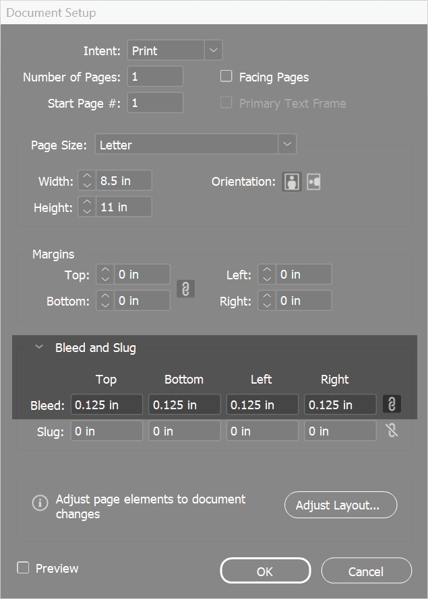
Task: Click the Bleed Bottom field
Action: click(x=185, y=404)
